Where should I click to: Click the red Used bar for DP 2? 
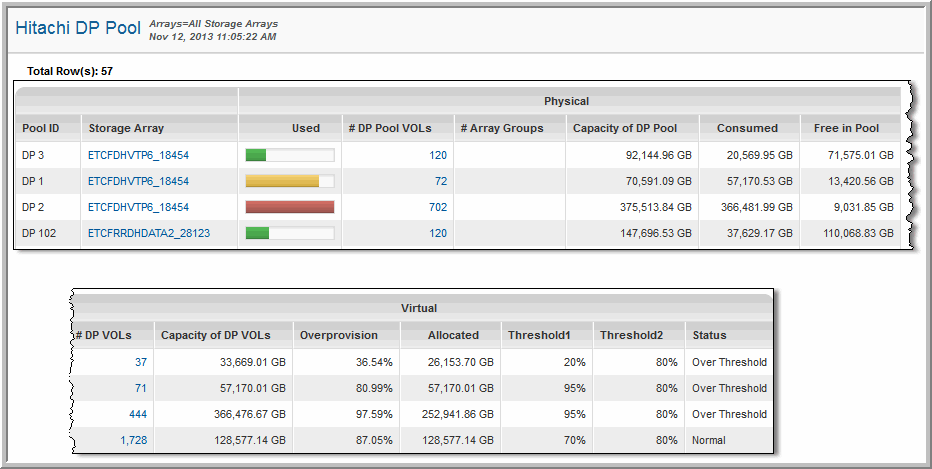tap(289, 207)
